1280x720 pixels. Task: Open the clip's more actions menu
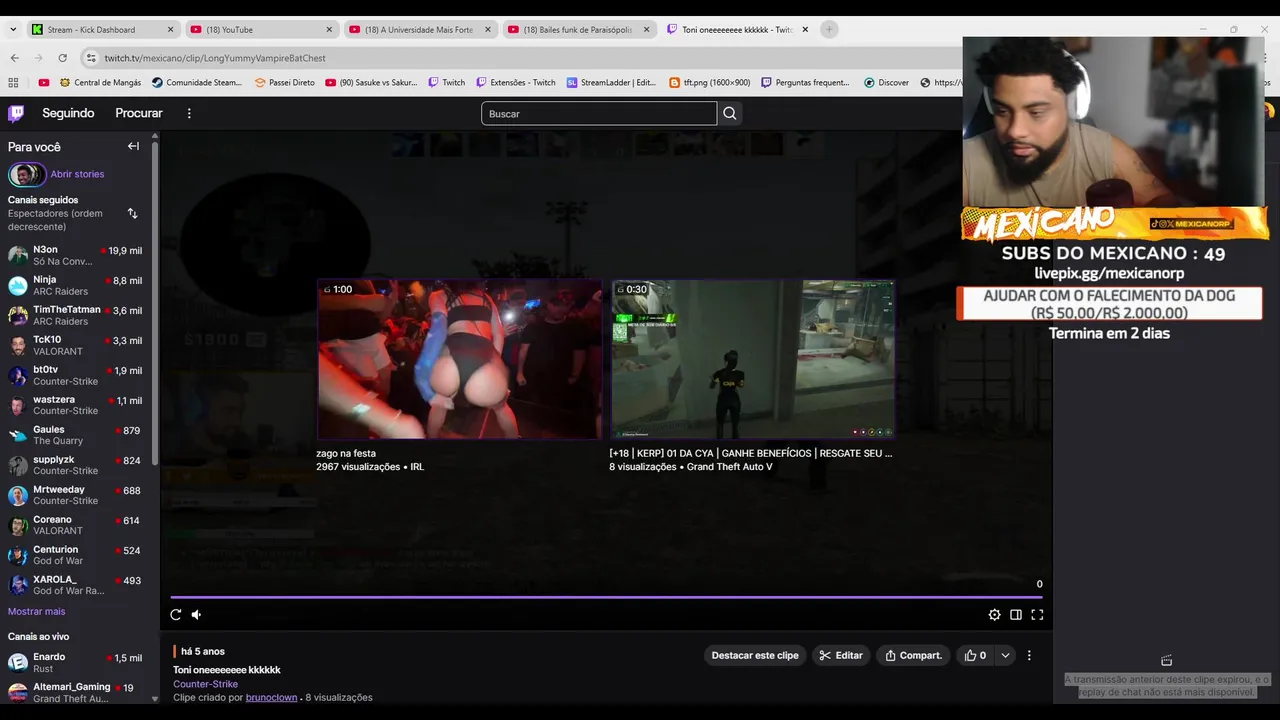tap(1029, 656)
